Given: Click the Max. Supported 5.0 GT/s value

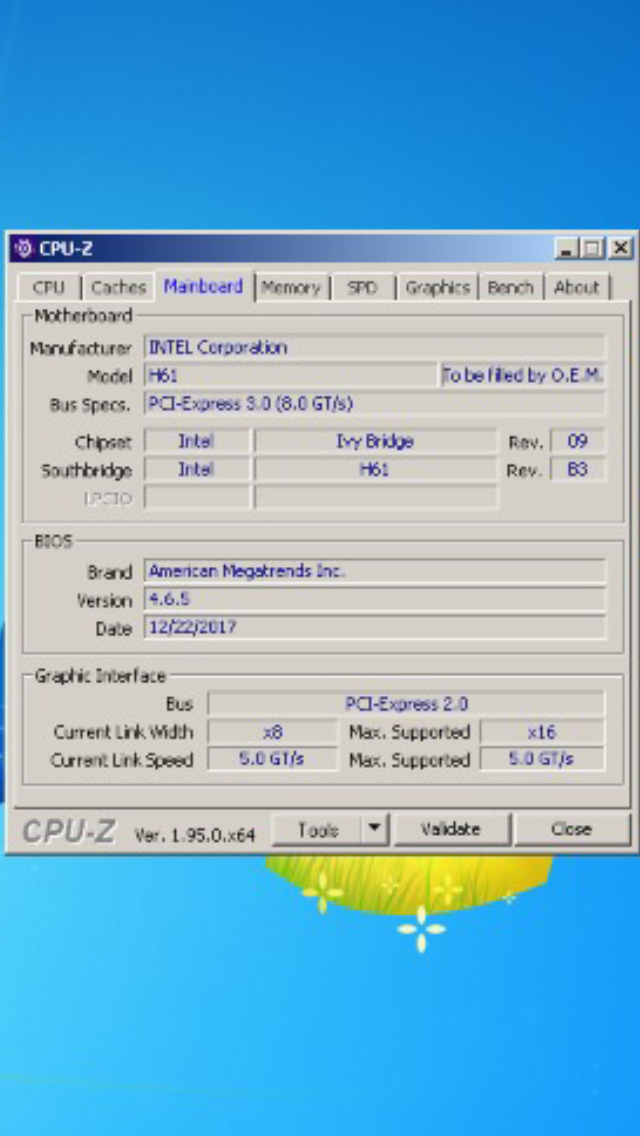Looking at the screenshot, I should (542, 759).
